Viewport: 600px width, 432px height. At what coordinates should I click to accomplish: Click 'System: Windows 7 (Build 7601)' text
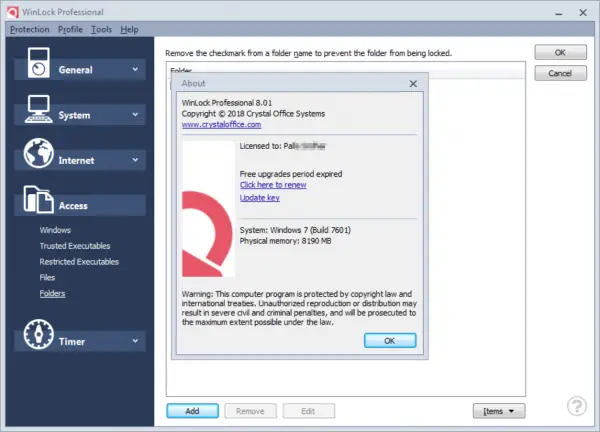(x=295, y=230)
